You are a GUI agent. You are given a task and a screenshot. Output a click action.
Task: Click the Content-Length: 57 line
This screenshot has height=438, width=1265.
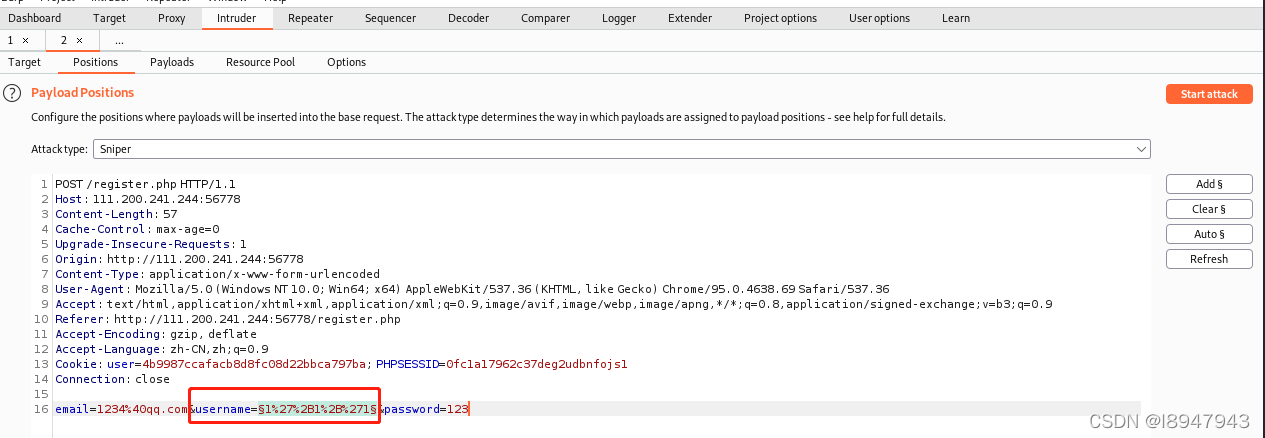coord(116,214)
